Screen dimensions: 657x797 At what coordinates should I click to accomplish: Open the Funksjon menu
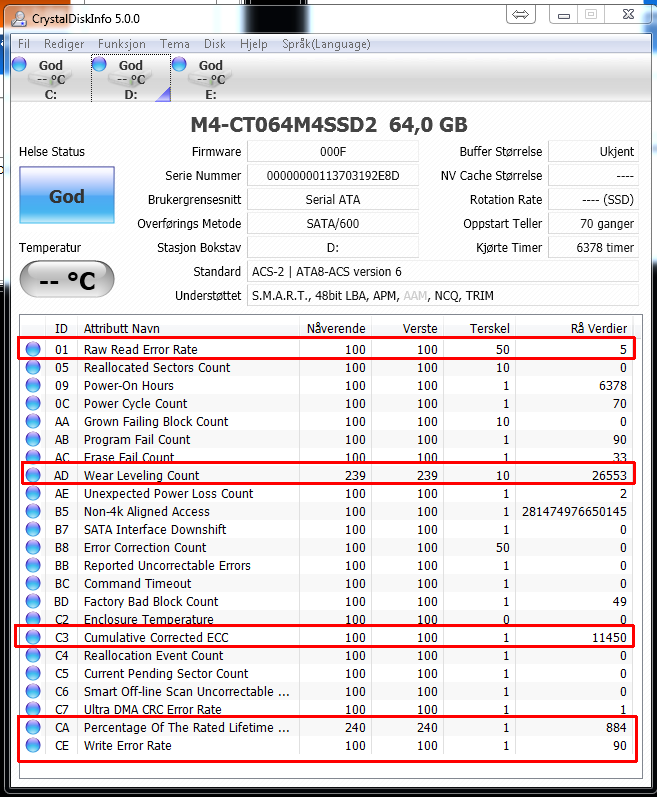click(x=121, y=44)
